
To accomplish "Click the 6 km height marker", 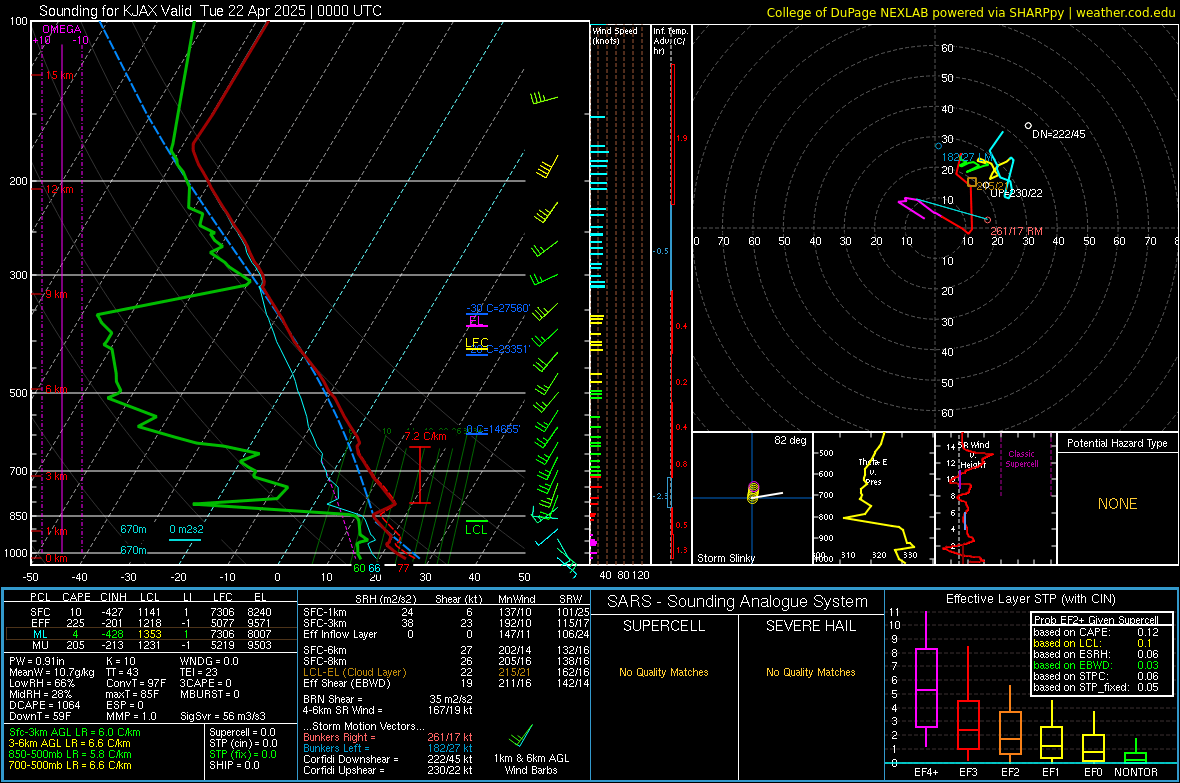I will (x=56, y=389).
